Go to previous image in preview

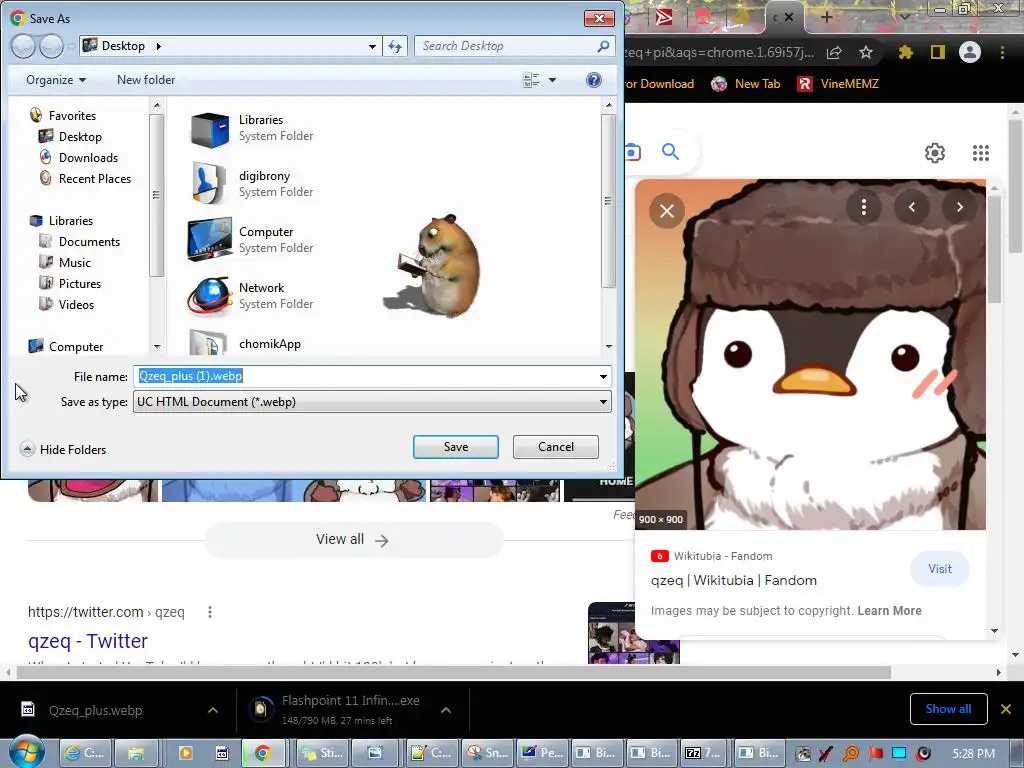click(x=912, y=207)
